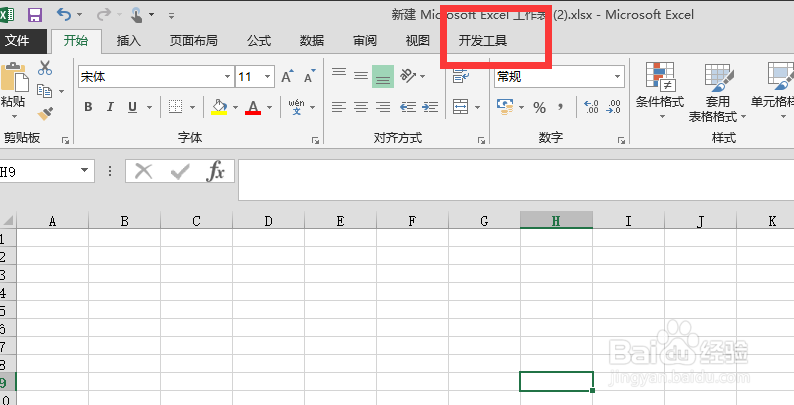Toggle Bold formatting

pos(88,107)
